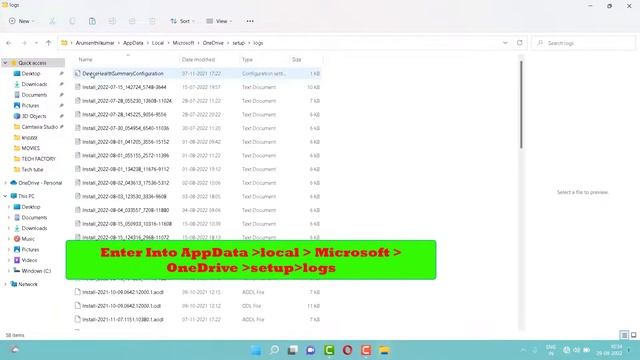Expand Music under This PC
This screenshot has width=640, height=360.
click(x=9, y=239)
